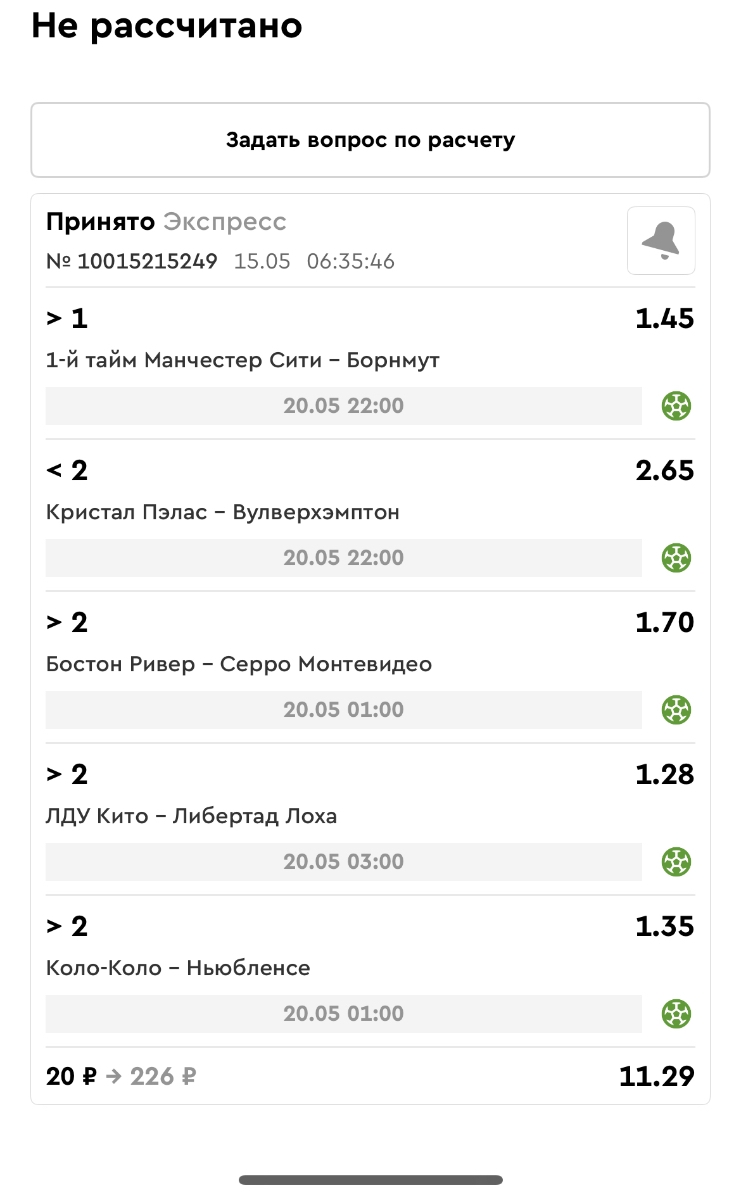Tap the Не рассчитано page heading
This screenshot has width=741, height=1200.
tap(167, 26)
